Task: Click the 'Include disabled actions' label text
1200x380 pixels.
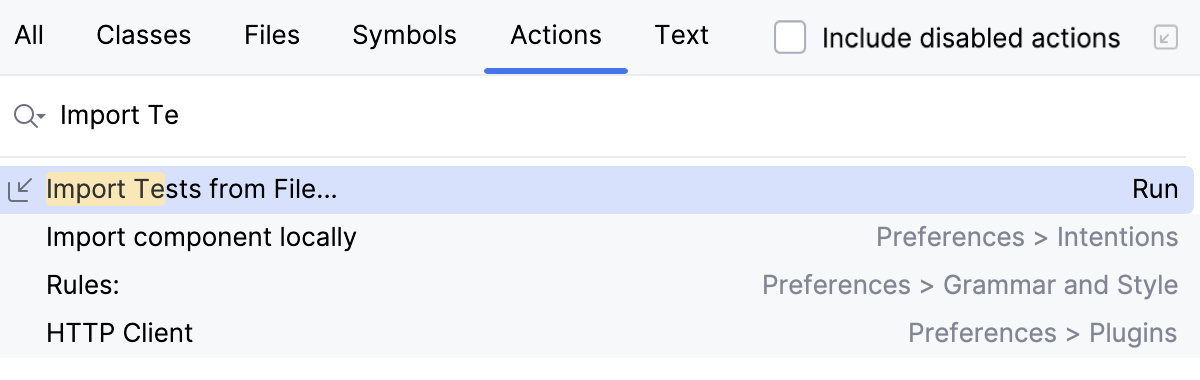Action: point(971,39)
